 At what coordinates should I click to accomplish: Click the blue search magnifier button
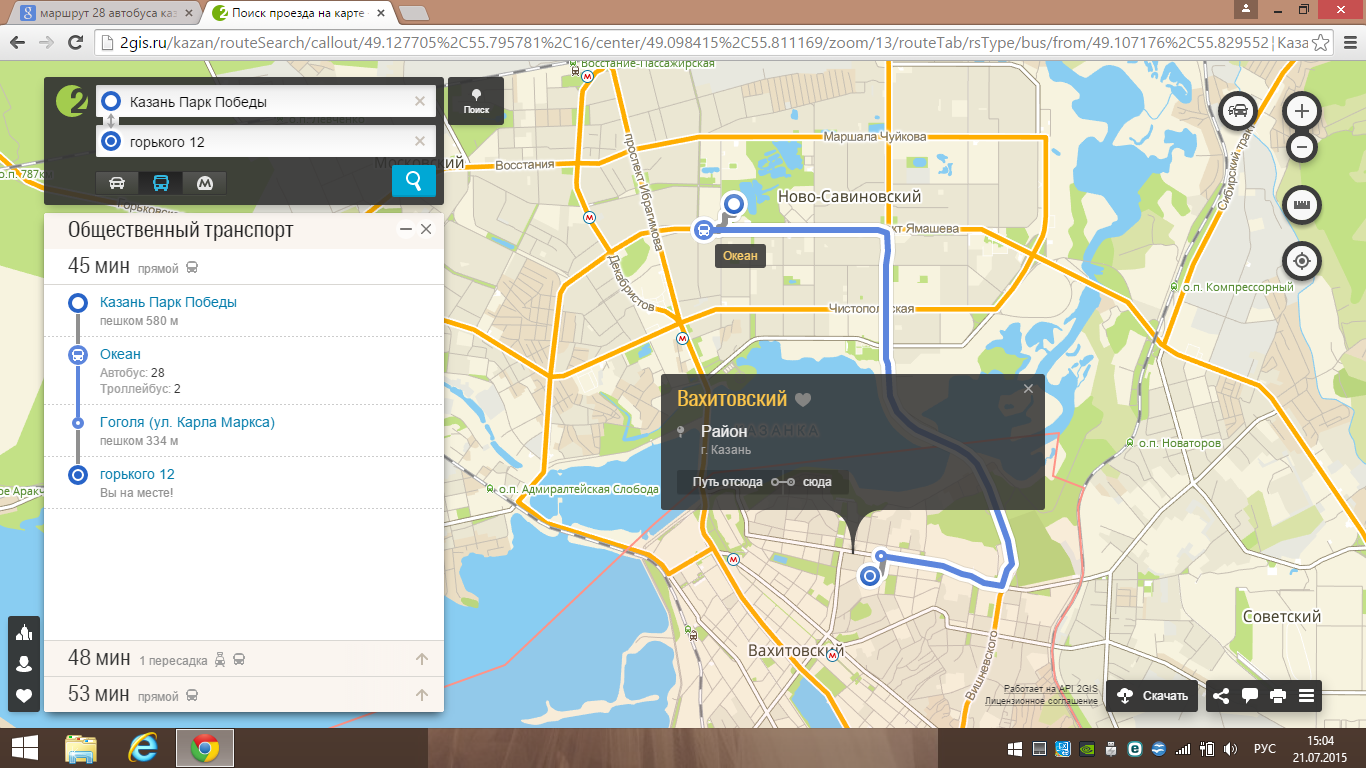click(414, 181)
